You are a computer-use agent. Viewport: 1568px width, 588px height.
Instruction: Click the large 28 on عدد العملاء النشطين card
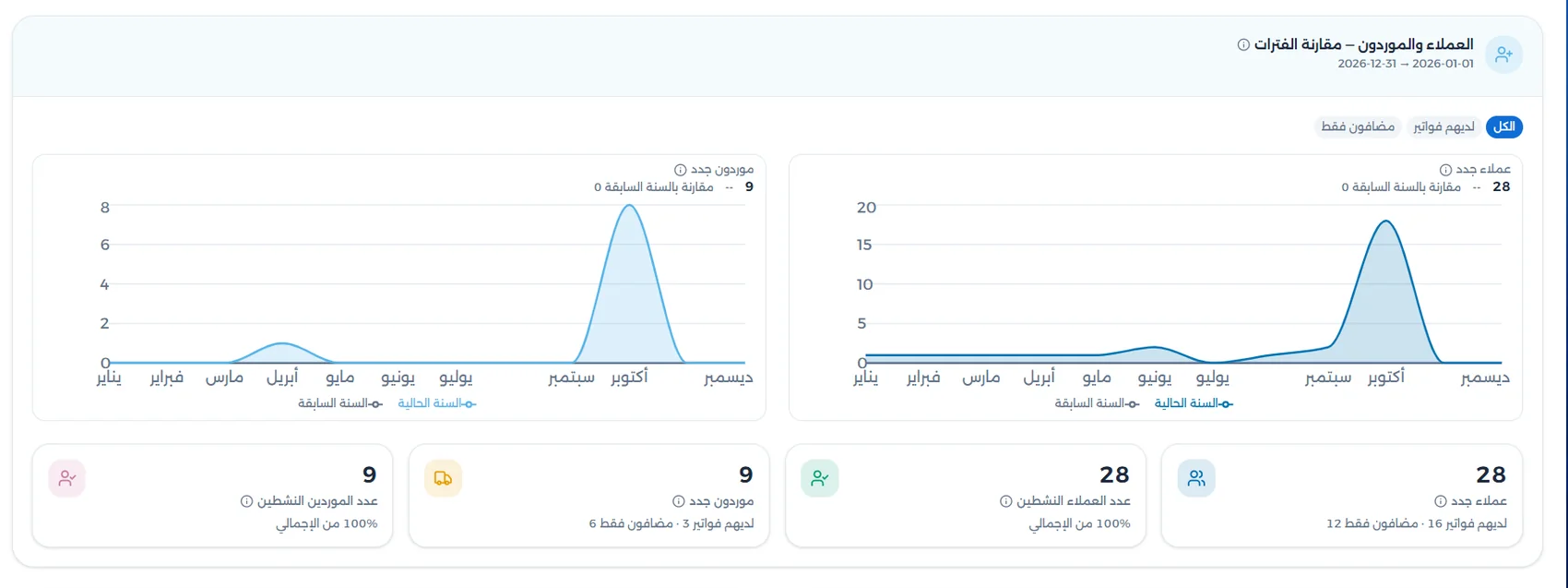point(1114,474)
